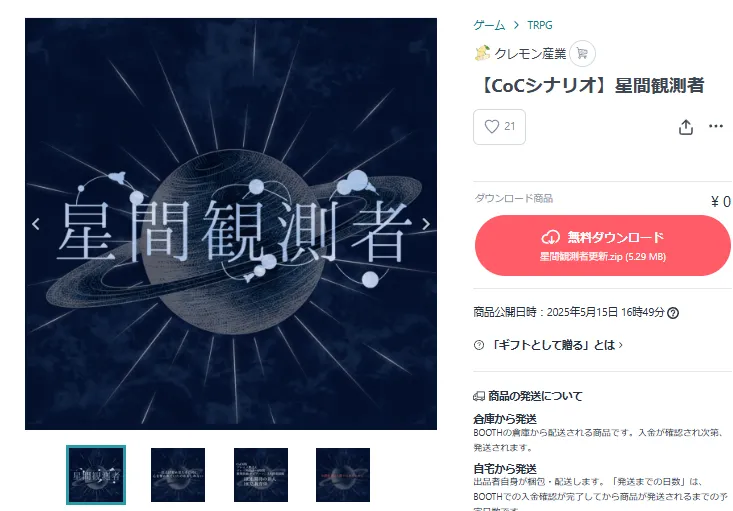Click the help icon next to 商品公開日時
This screenshot has width=733, height=511.
673,313
